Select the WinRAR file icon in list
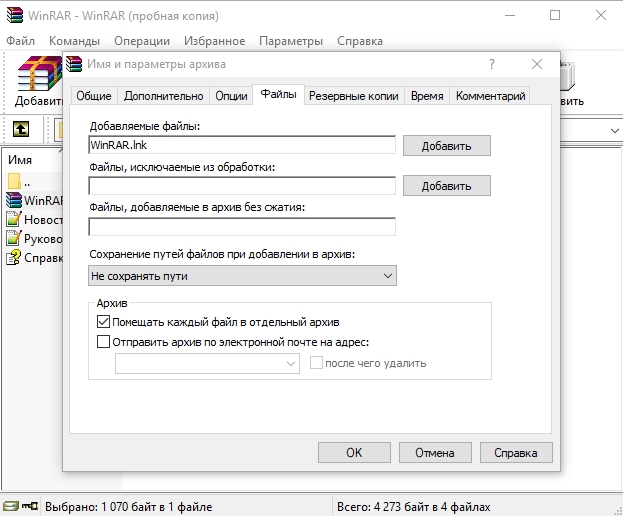 14,200
